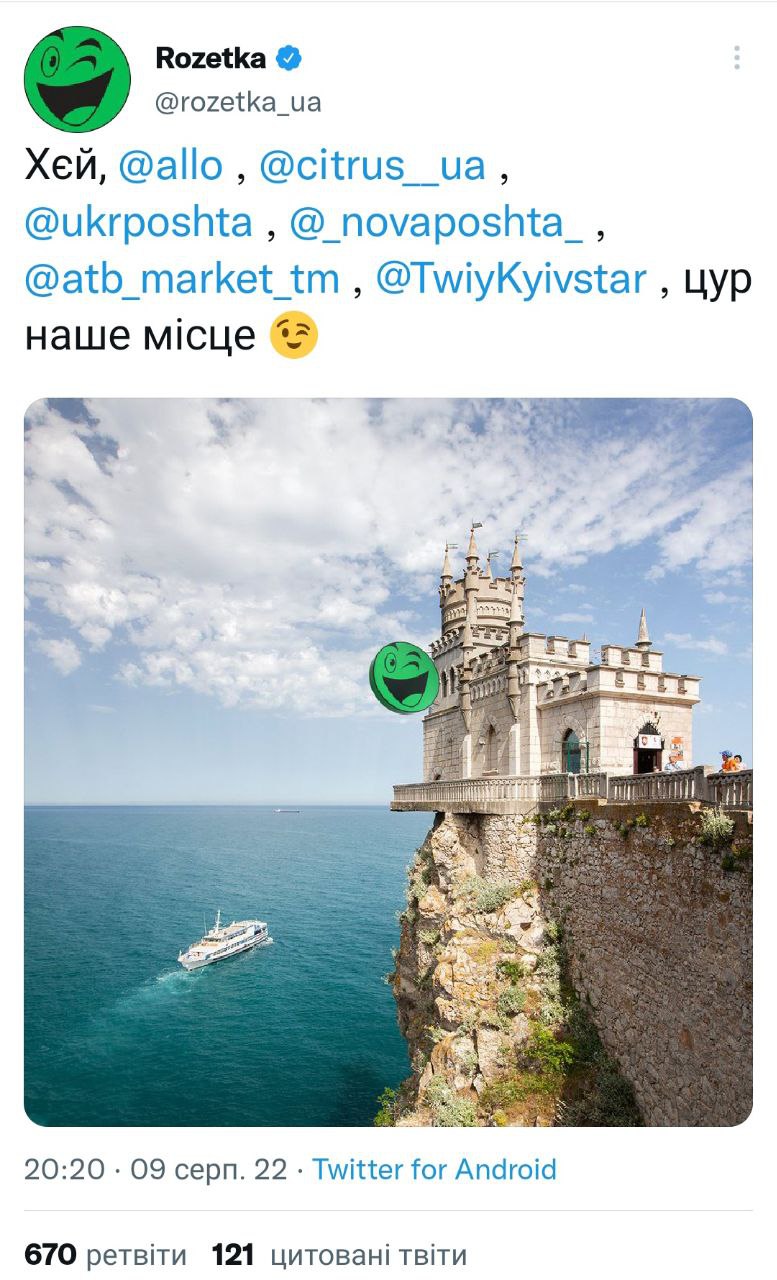
Task: Open the @_novaposhta_ mention
Action: coord(436,222)
